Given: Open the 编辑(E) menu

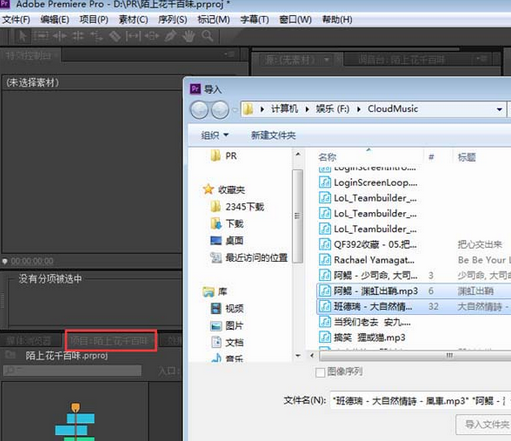Looking at the screenshot, I should click(55, 19).
